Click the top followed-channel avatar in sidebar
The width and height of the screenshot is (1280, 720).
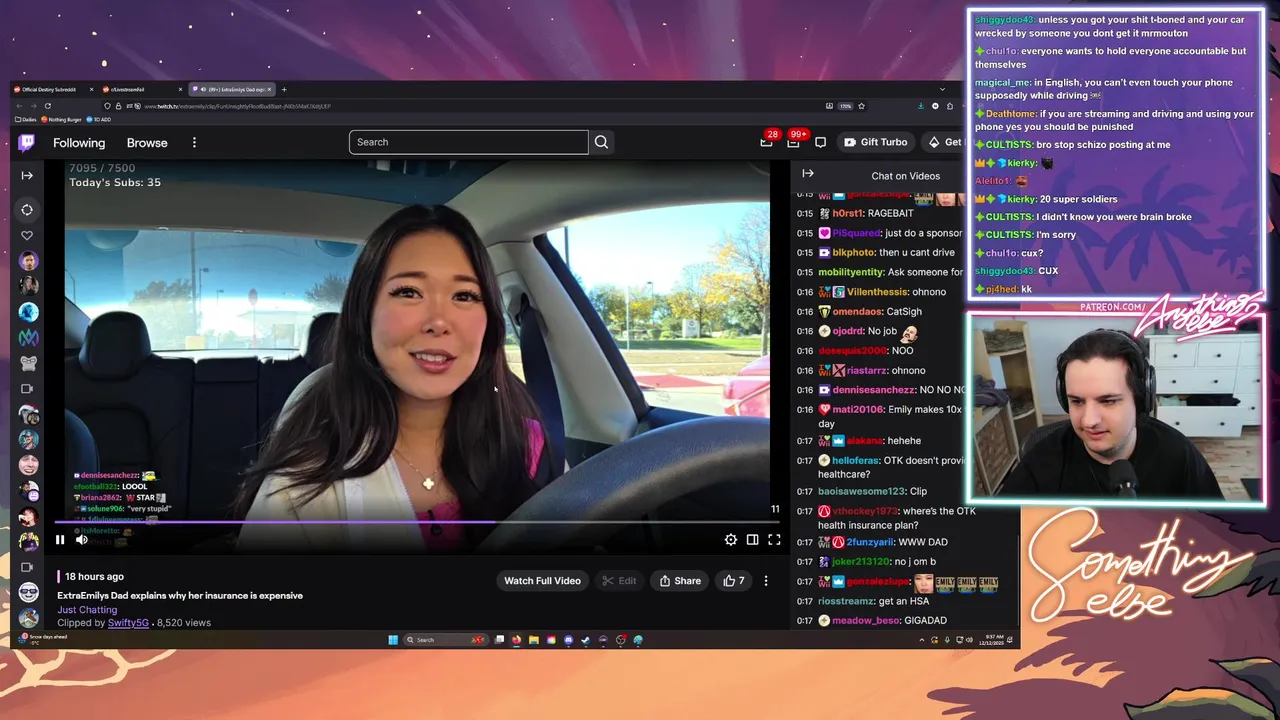pos(28,261)
